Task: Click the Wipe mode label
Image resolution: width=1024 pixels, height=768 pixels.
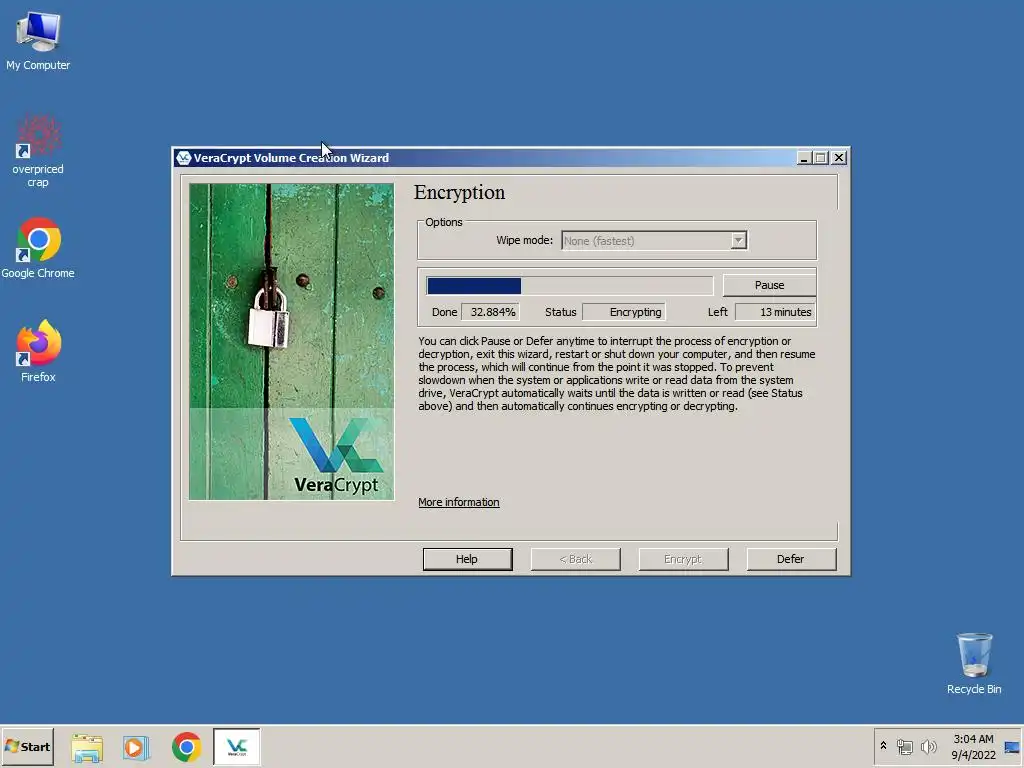Action: [524, 240]
